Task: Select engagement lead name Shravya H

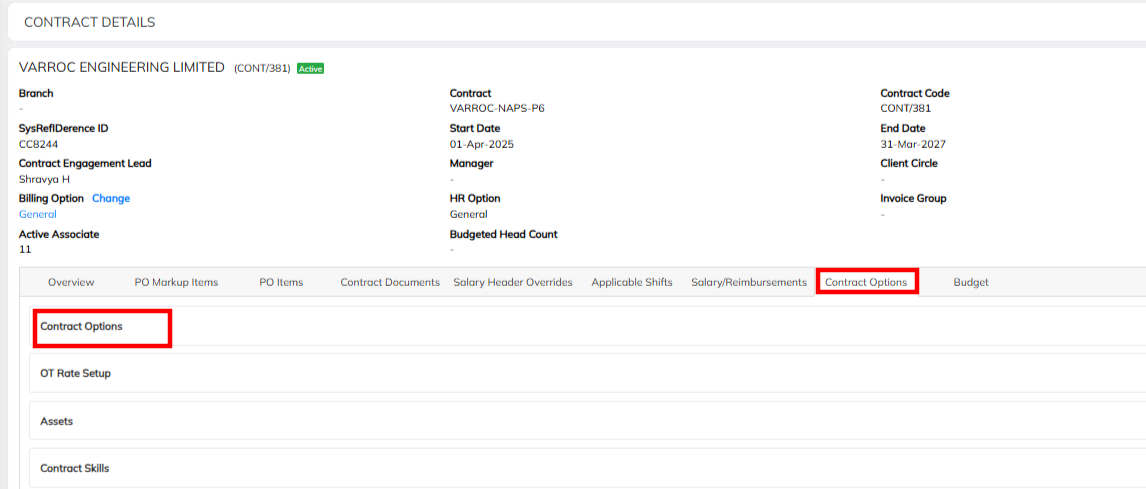Action: pyautogui.click(x=44, y=179)
